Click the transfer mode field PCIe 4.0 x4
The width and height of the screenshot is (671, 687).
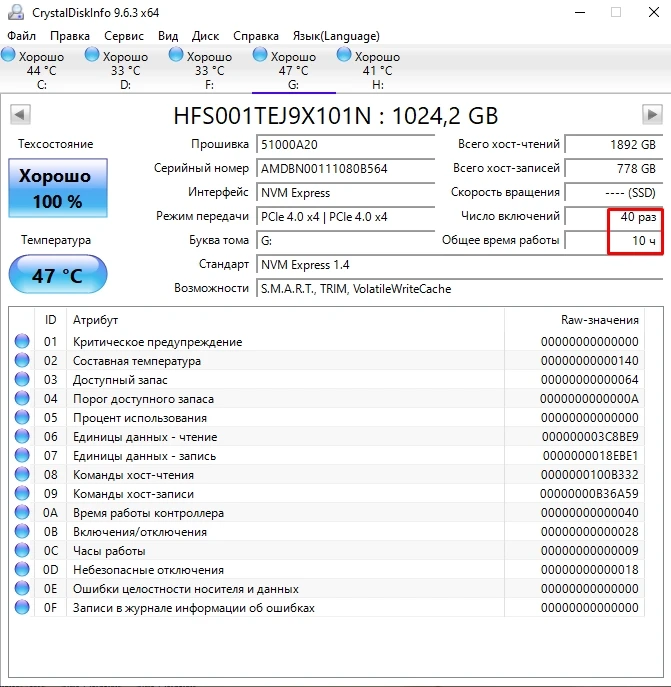pos(345,217)
